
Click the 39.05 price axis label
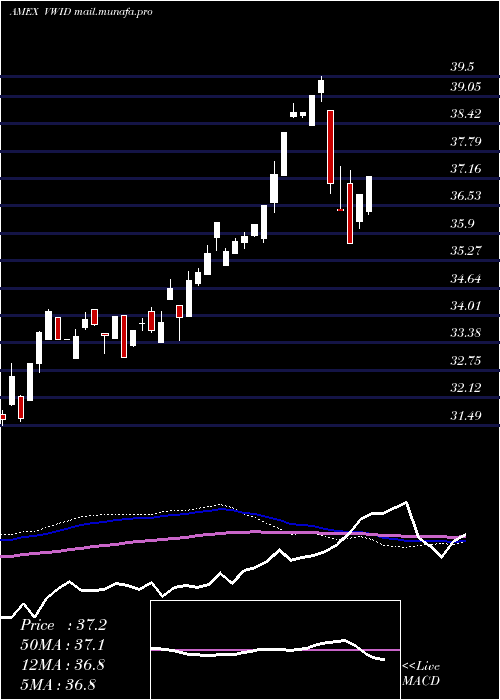(x=465, y=86)
